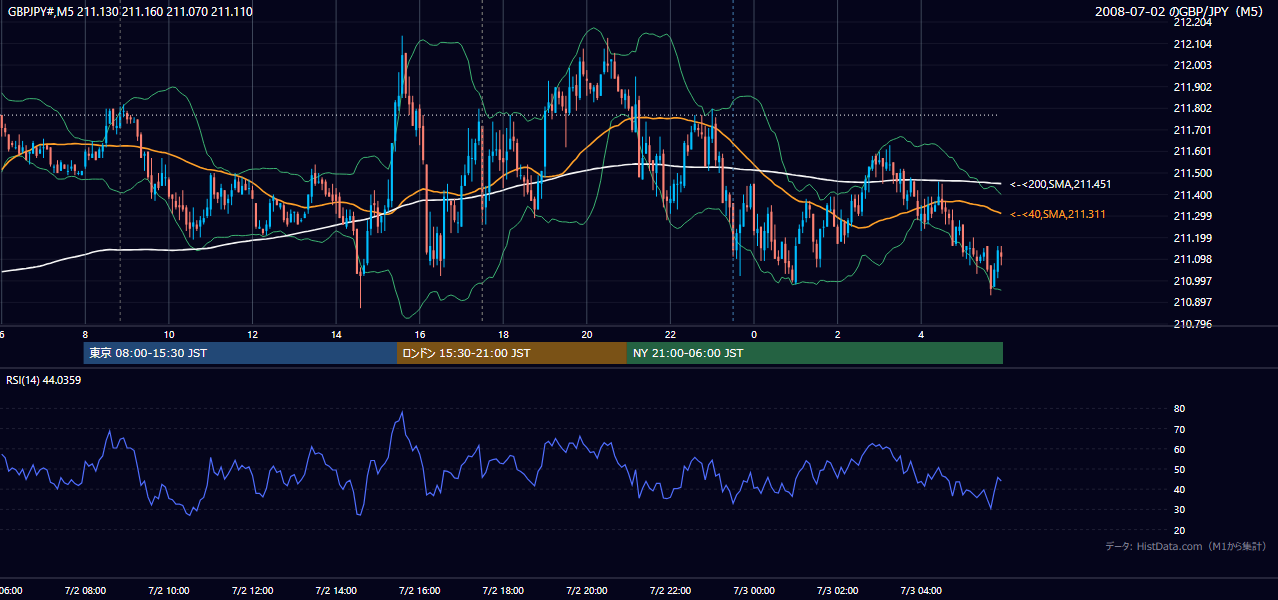Select the 2008-07-02 のGBP/JPY (M5) title
Image resolution: width=1278 pixels, height=600 pixels.
click(x=1180, y=11)
